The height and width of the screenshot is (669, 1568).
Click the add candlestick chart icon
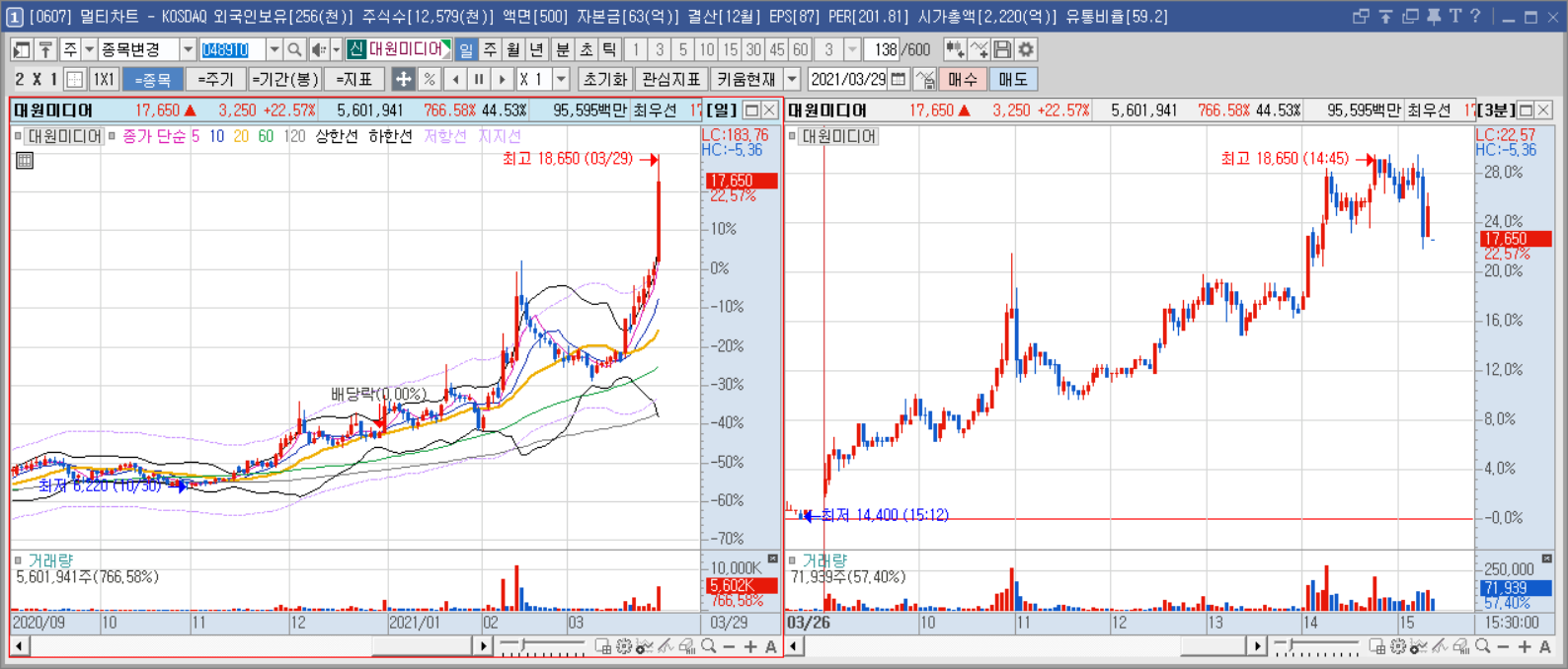tap(955, 49)
